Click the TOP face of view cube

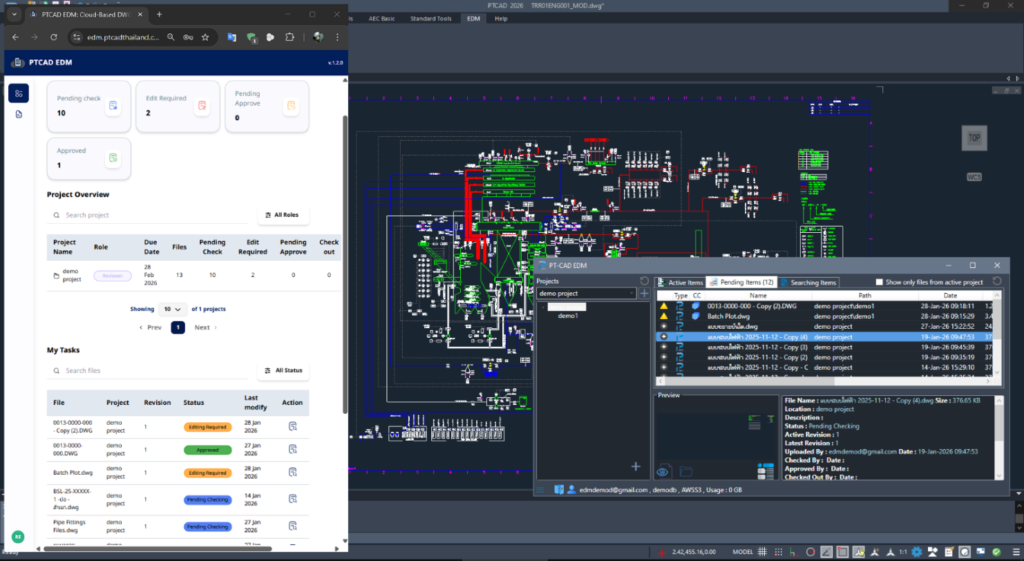click(x=972, y=138)
